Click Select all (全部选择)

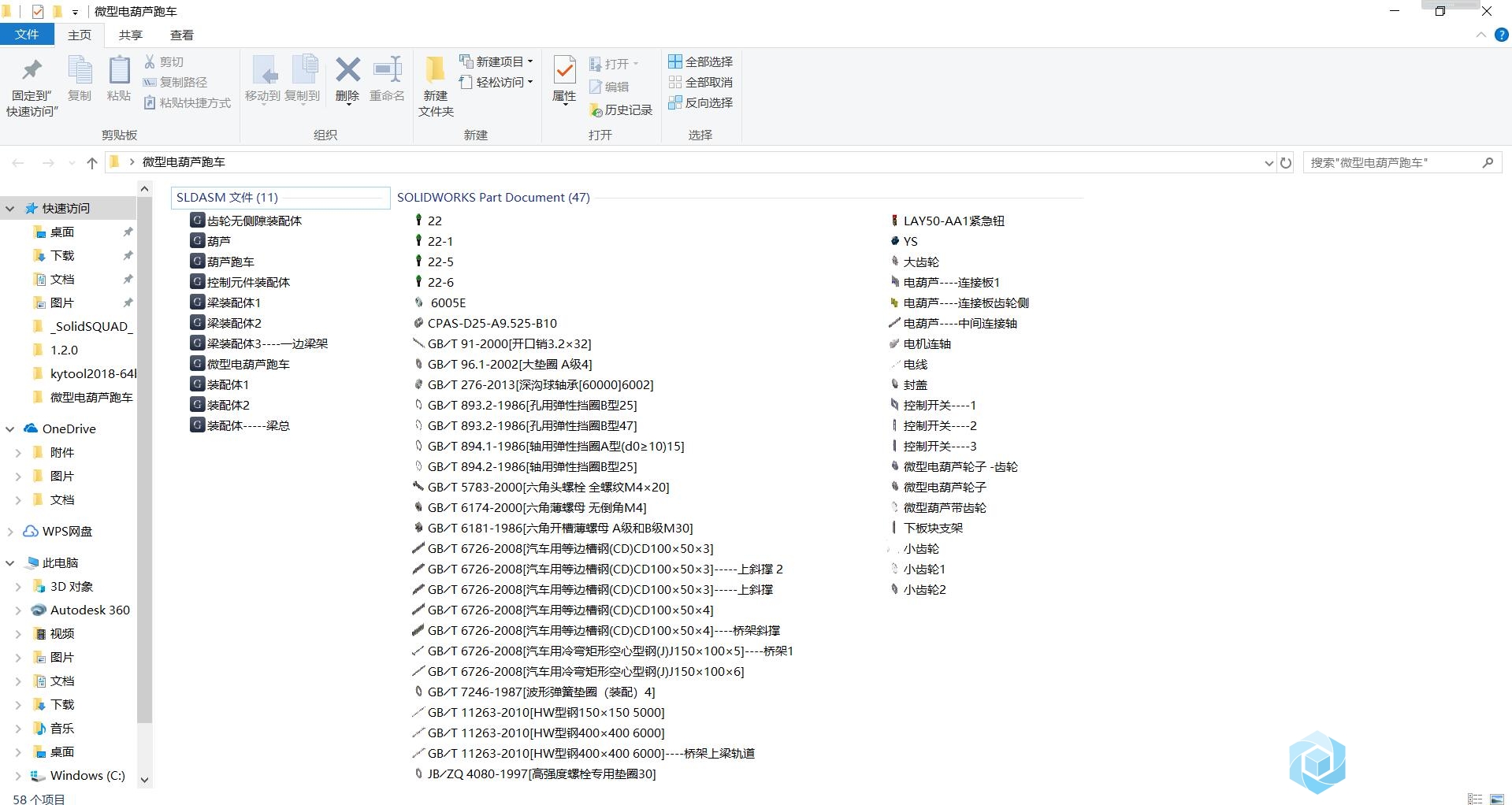[700, 61]
